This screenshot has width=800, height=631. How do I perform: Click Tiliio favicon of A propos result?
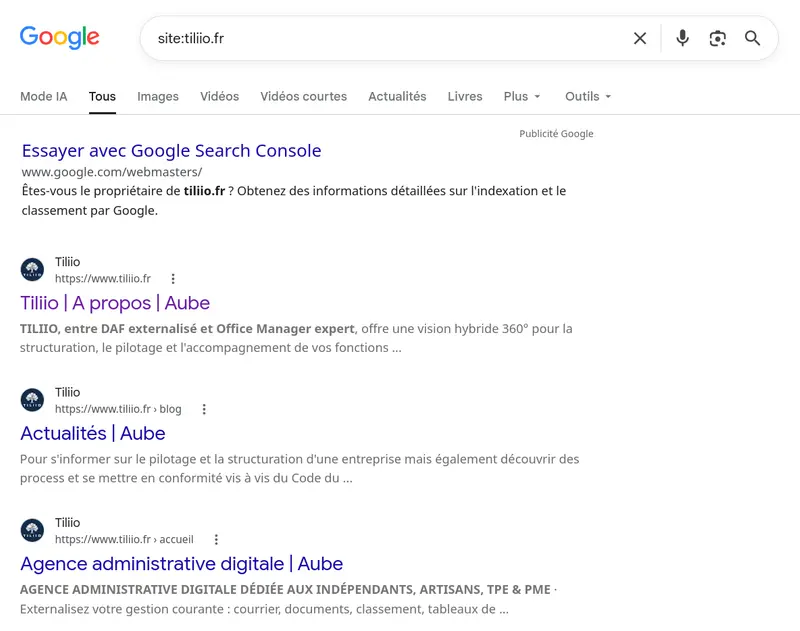pyautogui.click(x=32, y=269)
